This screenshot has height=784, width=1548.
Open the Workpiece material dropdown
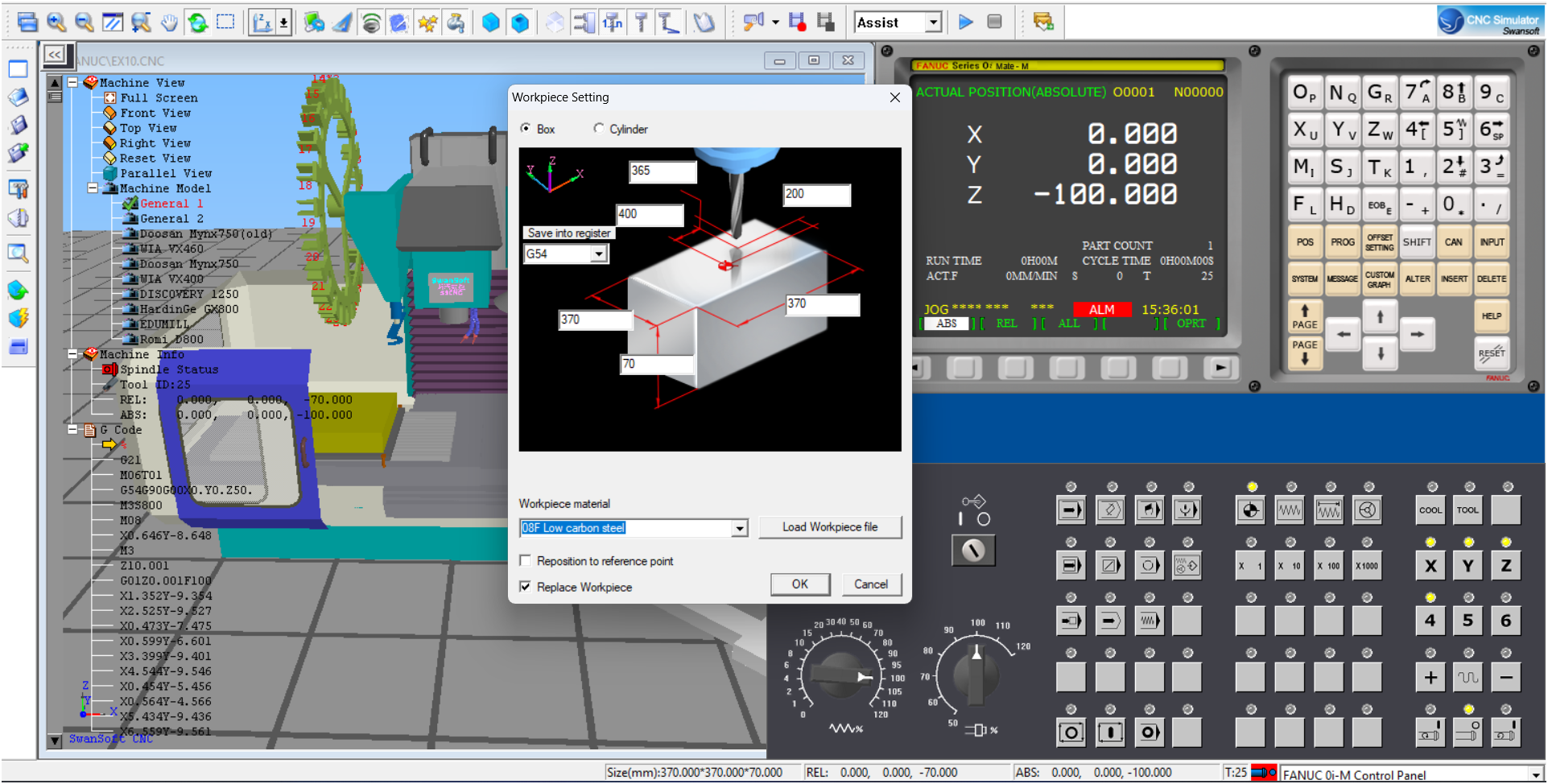pyautogui.click(x=739, y=528)
